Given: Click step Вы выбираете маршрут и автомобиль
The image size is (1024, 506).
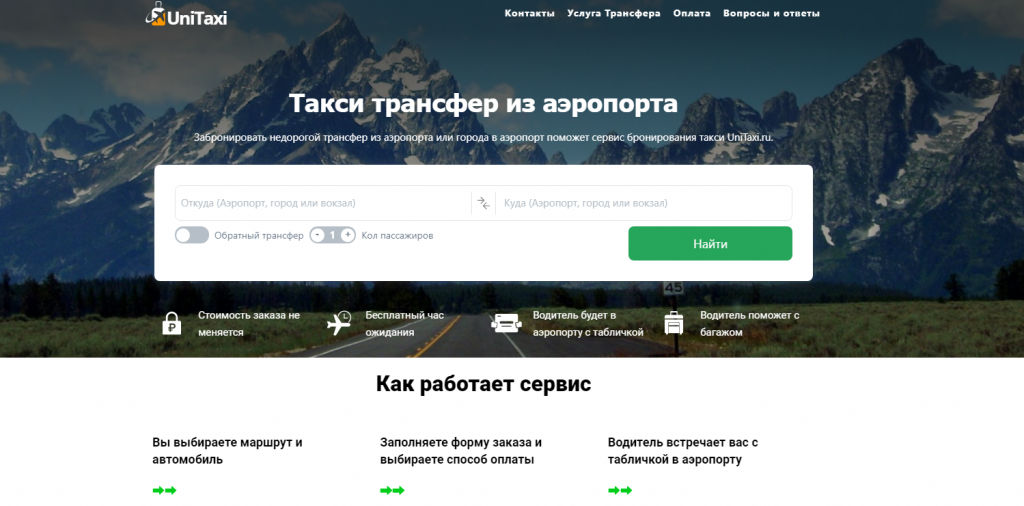Looking at the screenshot, I should coord(227,451).
